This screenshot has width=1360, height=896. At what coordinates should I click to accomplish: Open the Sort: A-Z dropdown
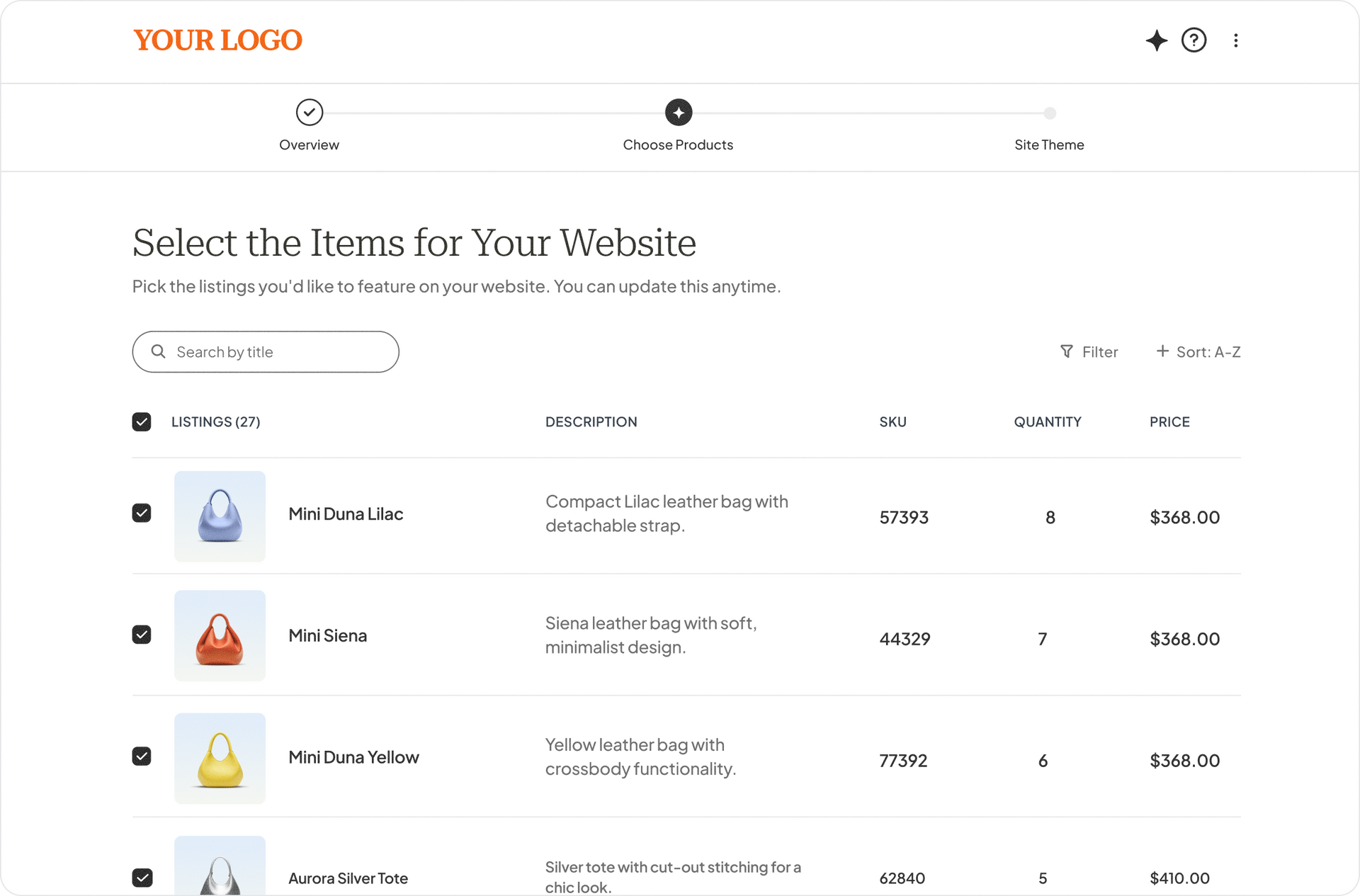(1198, 352)
